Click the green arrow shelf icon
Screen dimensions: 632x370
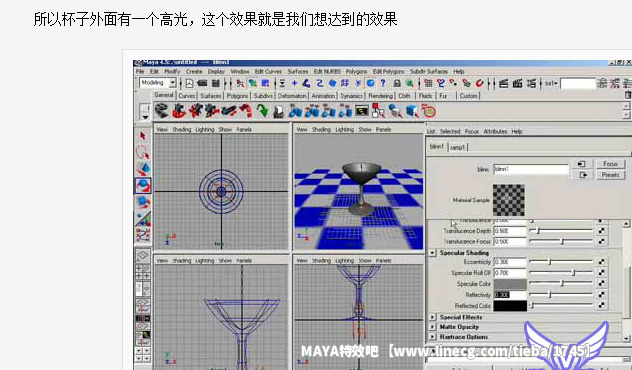pyautogui.click(x=262, y=110)
